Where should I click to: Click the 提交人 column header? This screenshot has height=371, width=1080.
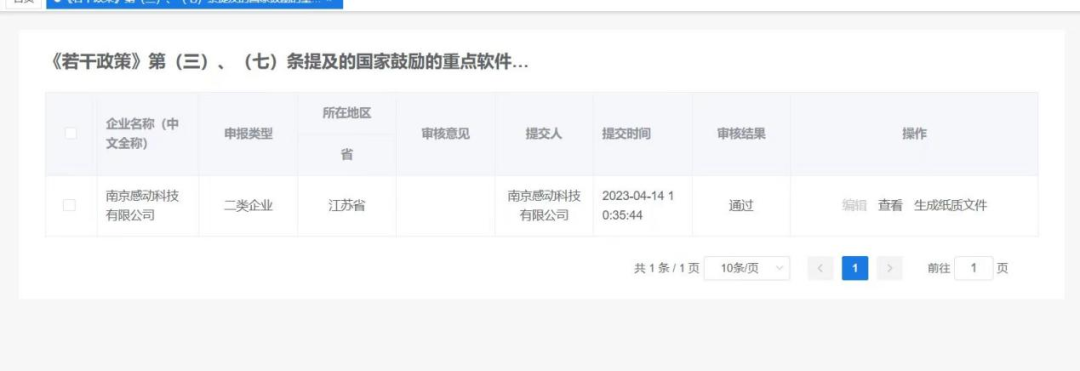pos(544,134)
